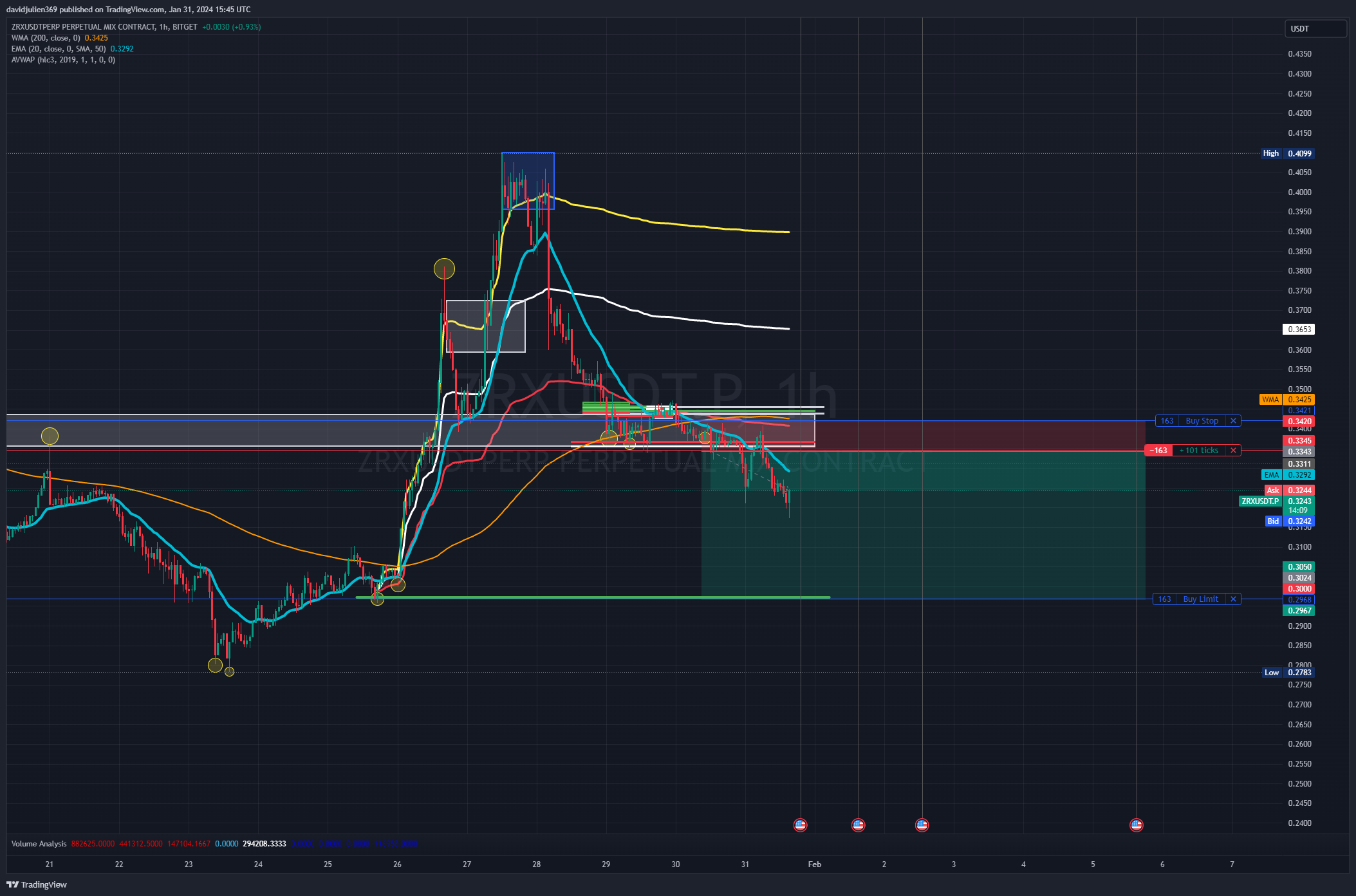This screenshot has height=896, width=1356.
Task: Click the High 0.4099 price label
Action: pyautogui.click(x=1287, y=154)
